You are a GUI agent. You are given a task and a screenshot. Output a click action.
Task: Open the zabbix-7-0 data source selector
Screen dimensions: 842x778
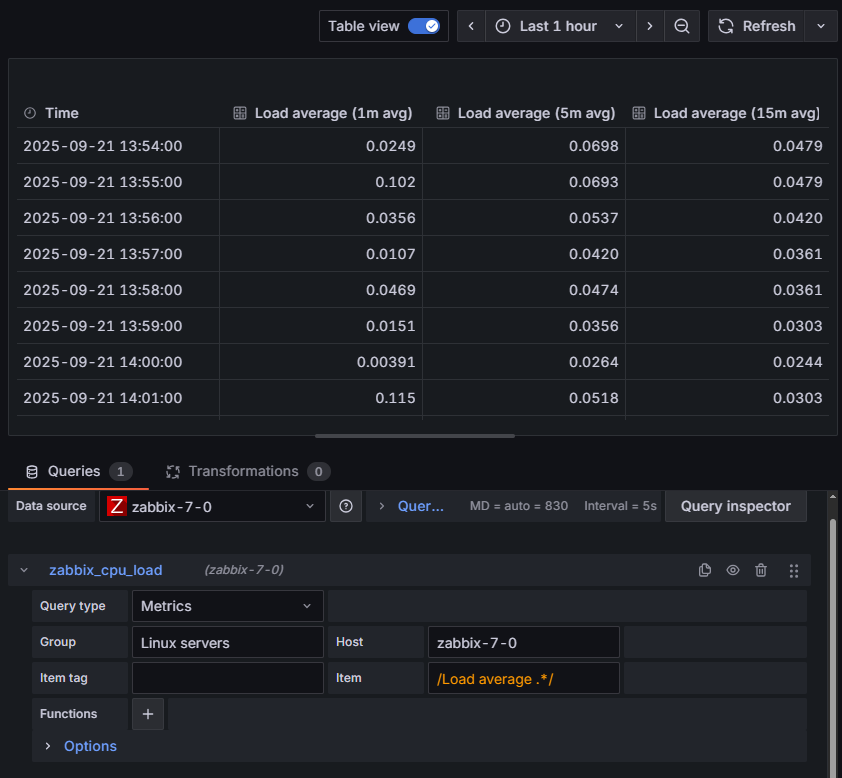click(212, 506)
